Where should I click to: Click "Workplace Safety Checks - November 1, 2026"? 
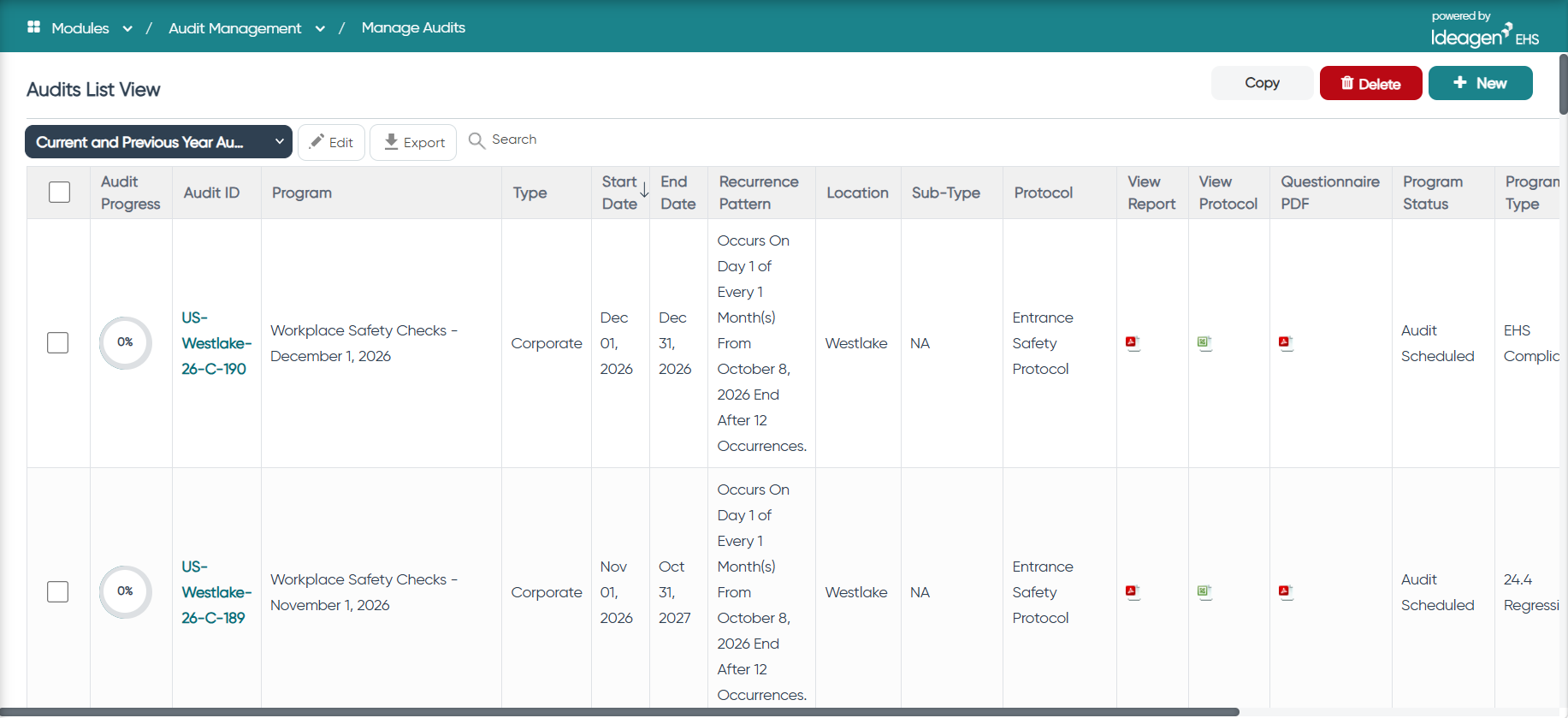click(364, 592)
